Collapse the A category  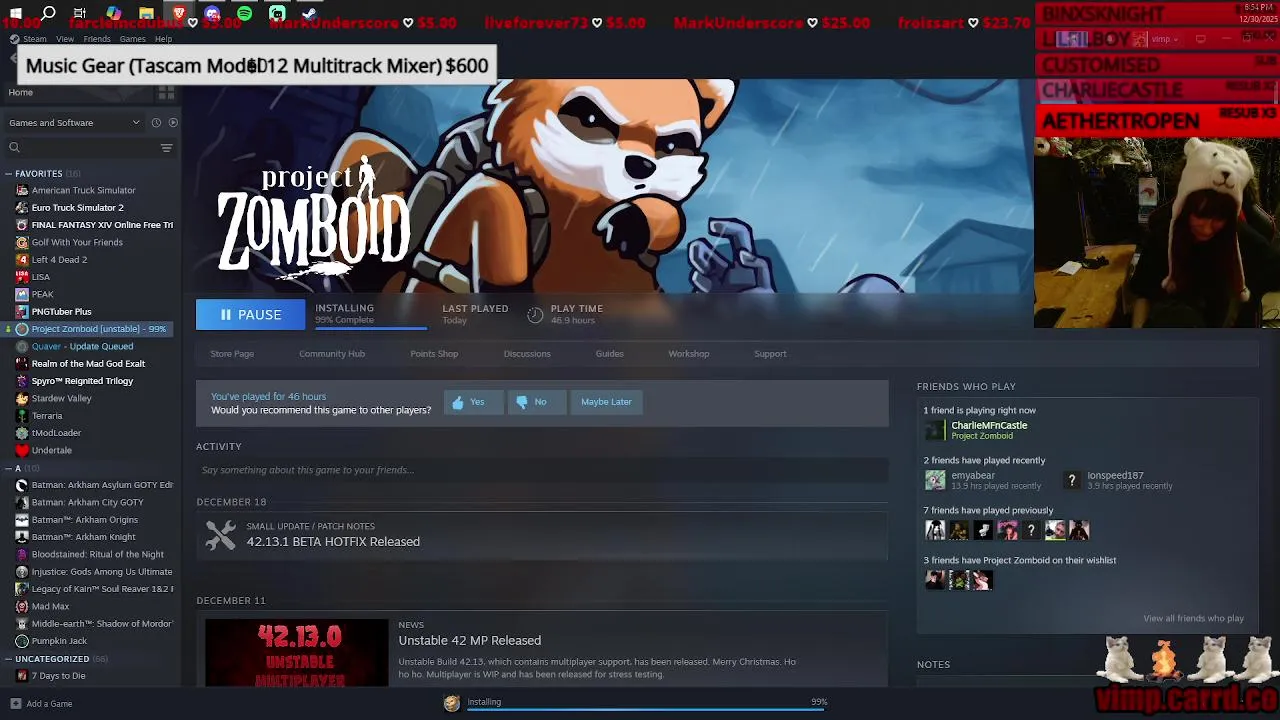(x=8, y=468)
